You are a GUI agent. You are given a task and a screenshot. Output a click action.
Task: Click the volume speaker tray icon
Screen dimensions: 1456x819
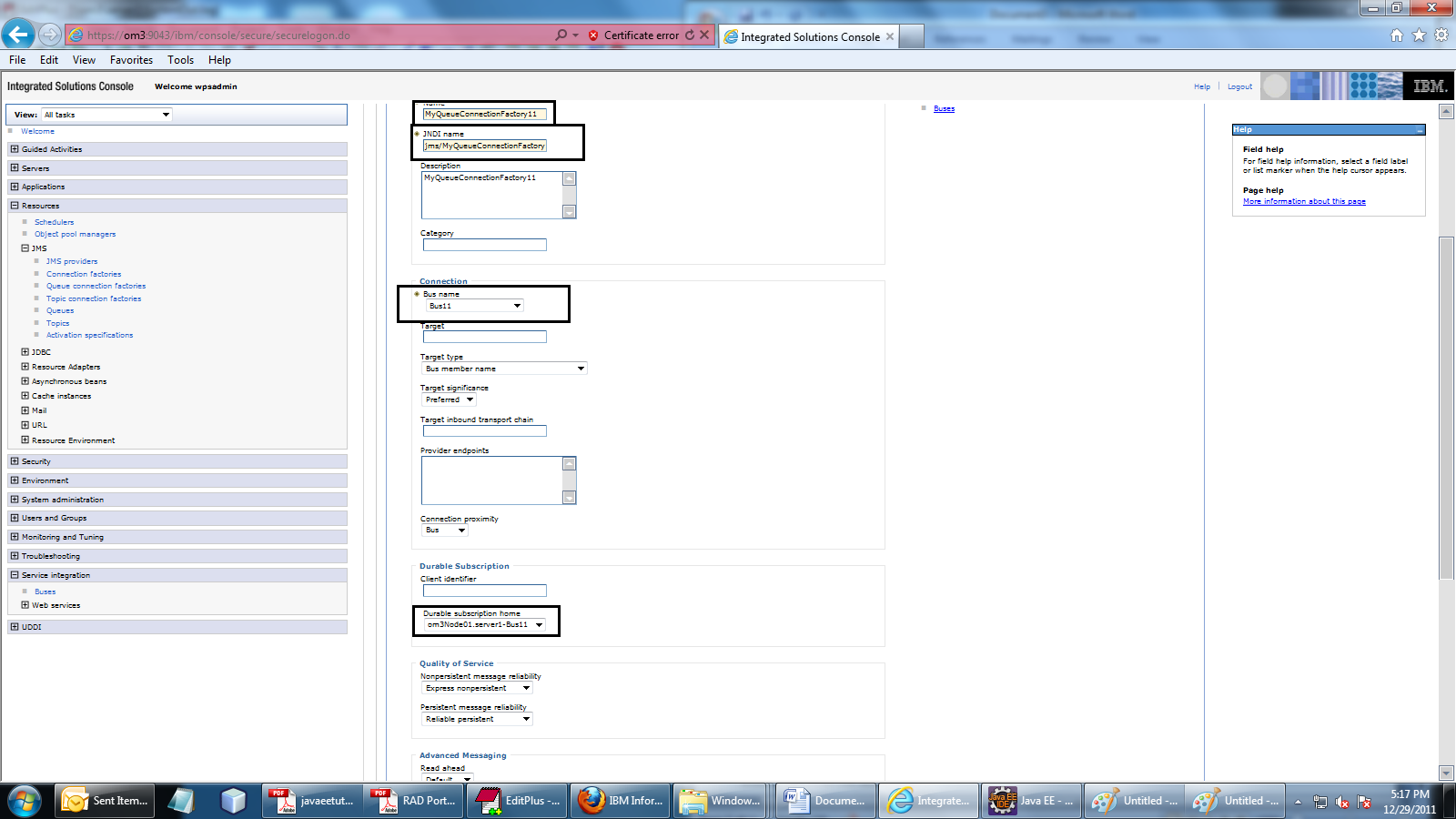(x=1342, y=802)
